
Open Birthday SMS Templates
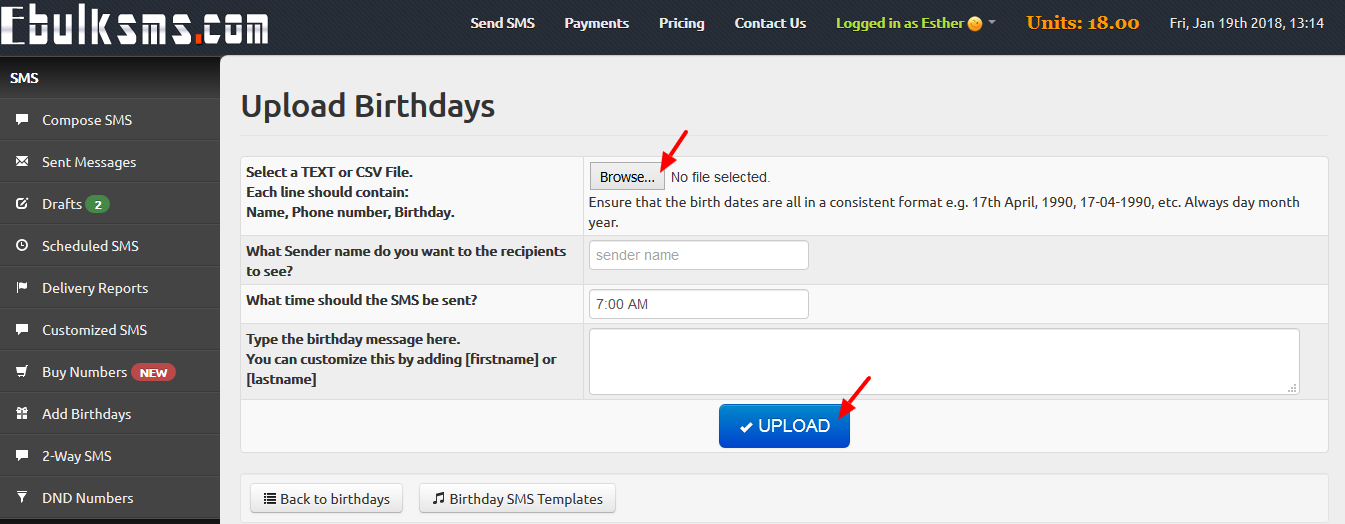click(x=517, y=498)
